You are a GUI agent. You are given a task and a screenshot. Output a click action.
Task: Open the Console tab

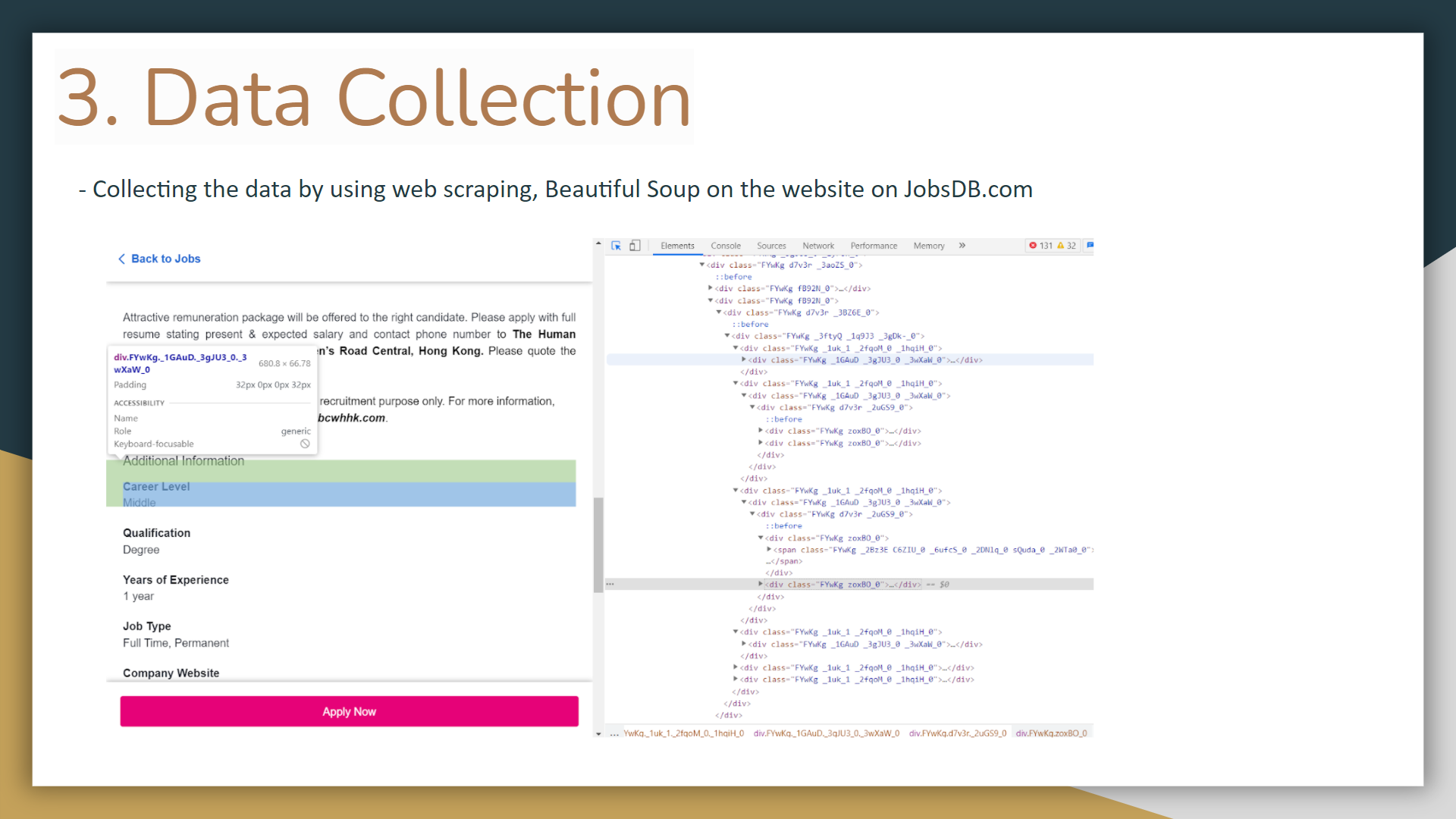coord(725,246)
